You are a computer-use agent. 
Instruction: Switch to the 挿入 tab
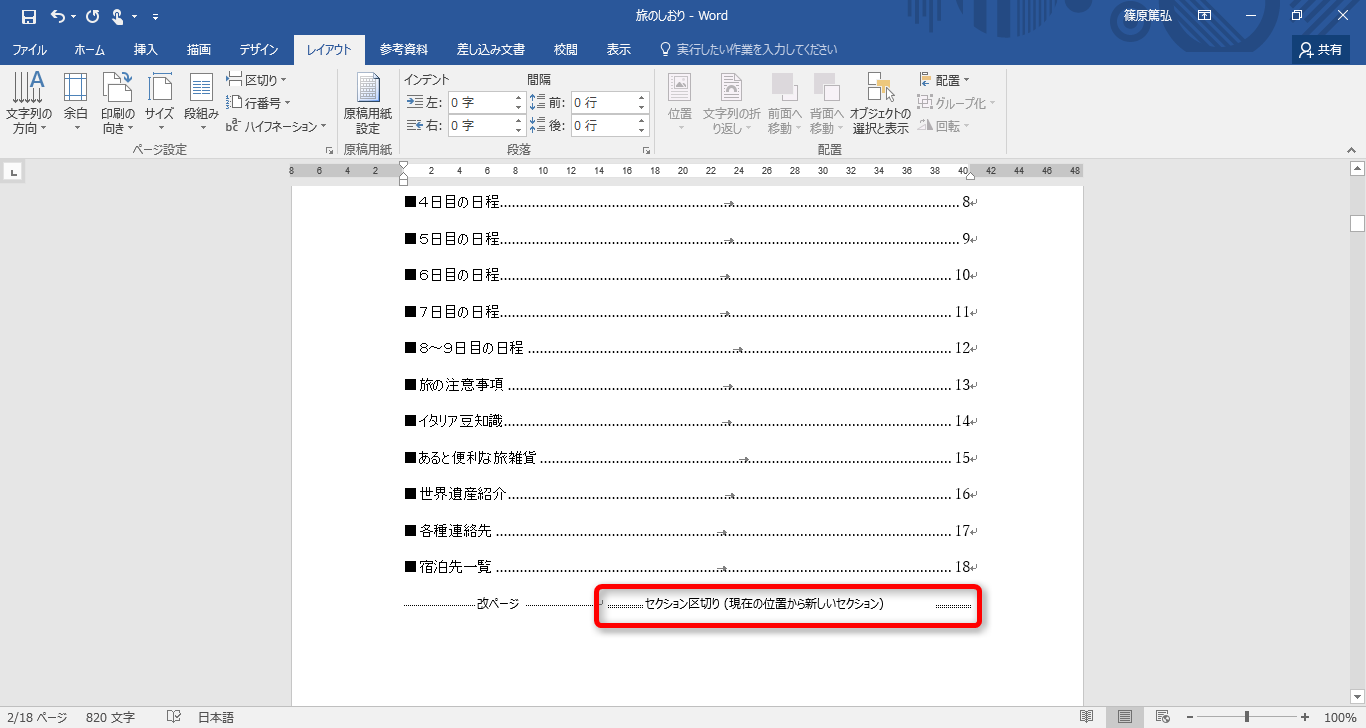pos(146,49)
